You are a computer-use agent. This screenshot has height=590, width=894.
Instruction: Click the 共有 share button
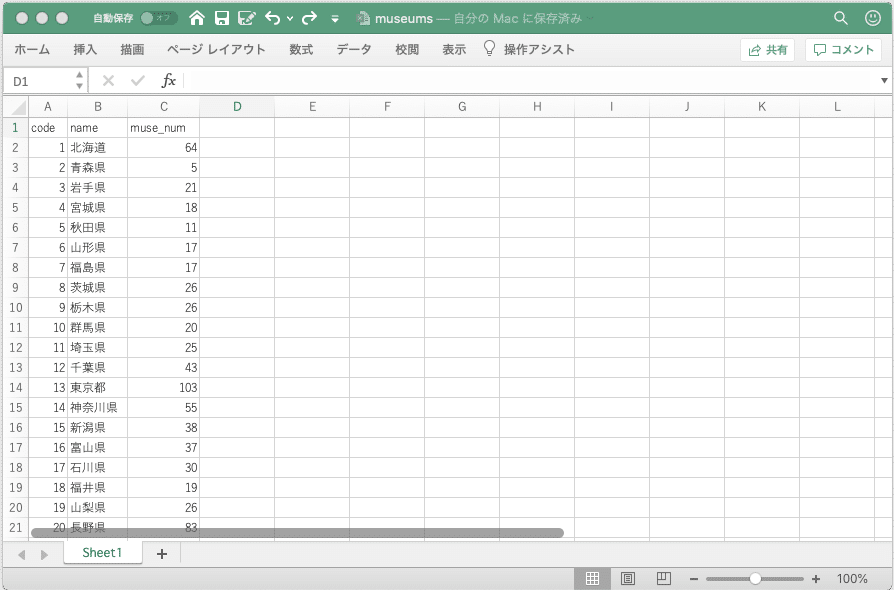[x=767, y=50]
